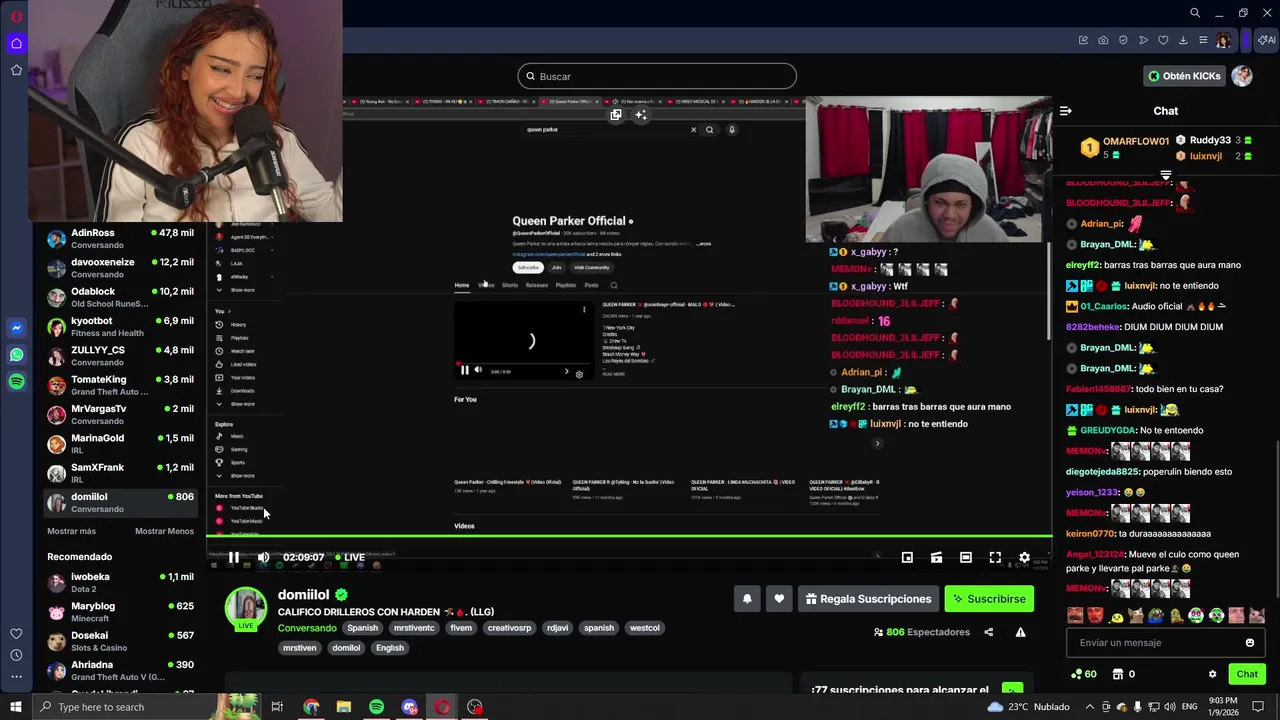This screenshot has width=1280, height=720.
Task: Toggle notifications bell for domiilol
Action: (747, 599)
